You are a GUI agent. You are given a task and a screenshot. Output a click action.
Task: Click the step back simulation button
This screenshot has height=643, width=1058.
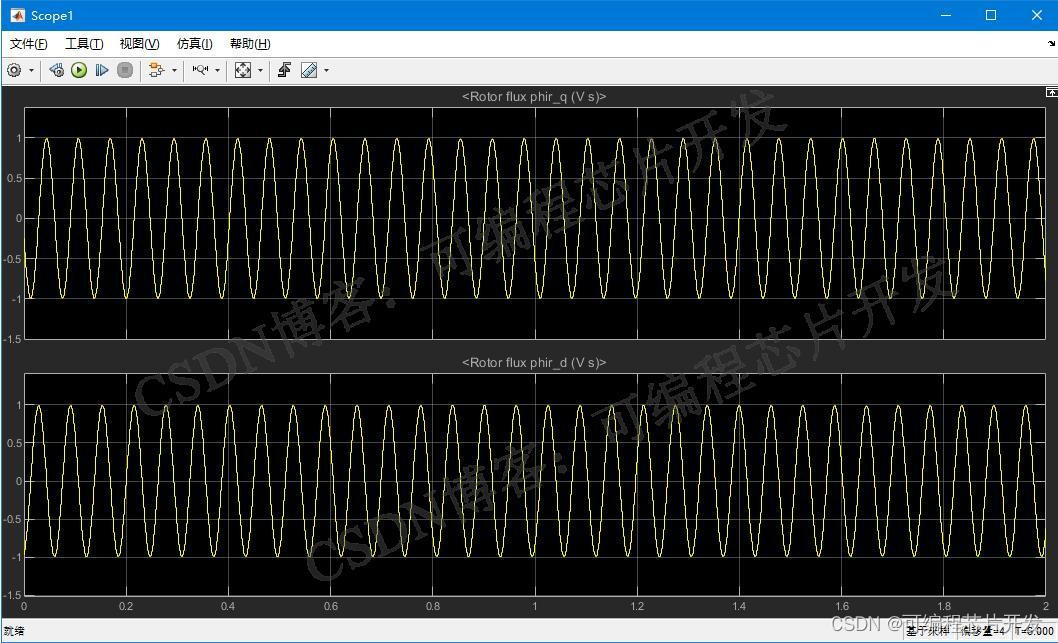click(x=57, y=70)
